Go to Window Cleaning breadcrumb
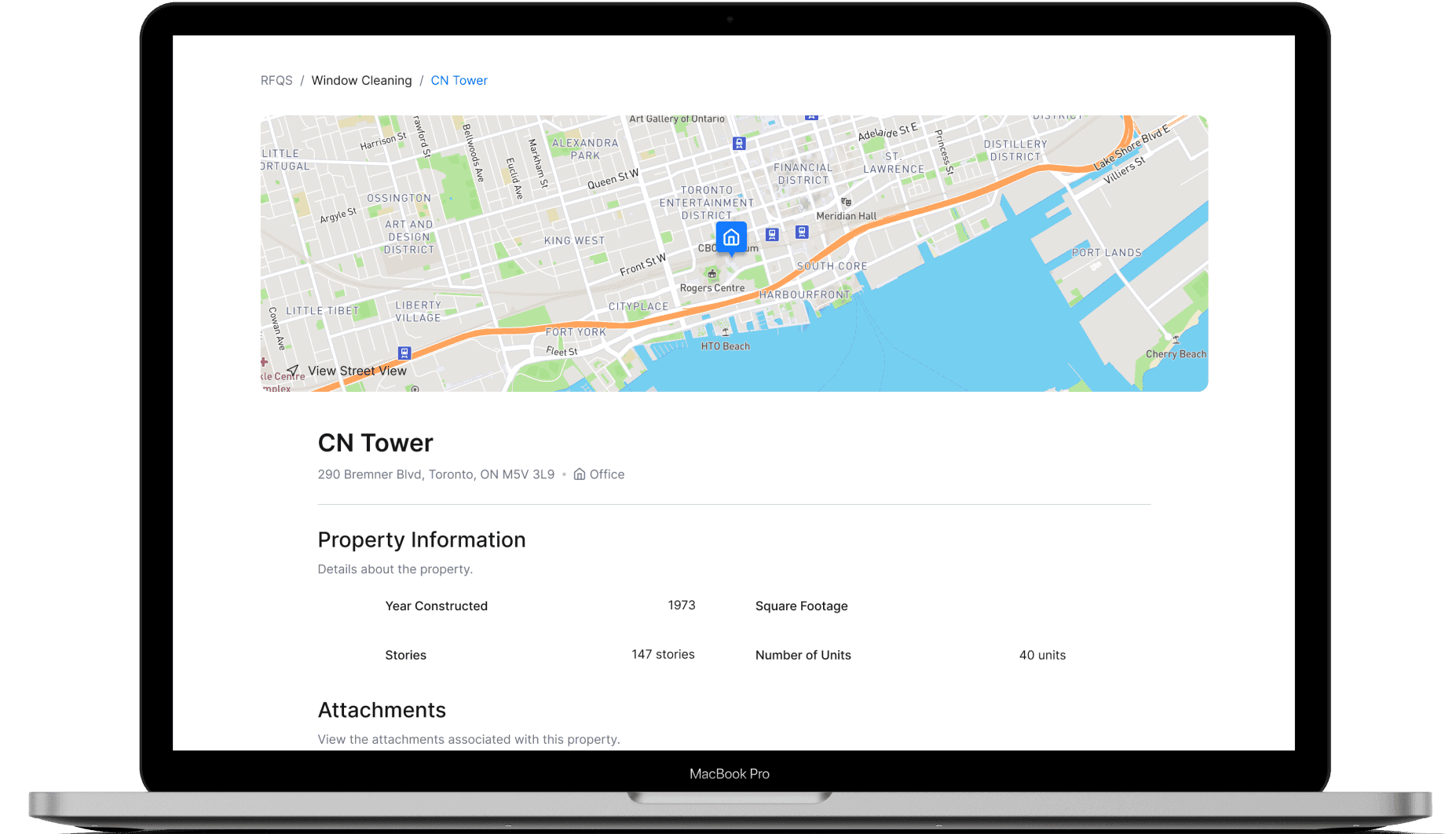 pos(361,80)
